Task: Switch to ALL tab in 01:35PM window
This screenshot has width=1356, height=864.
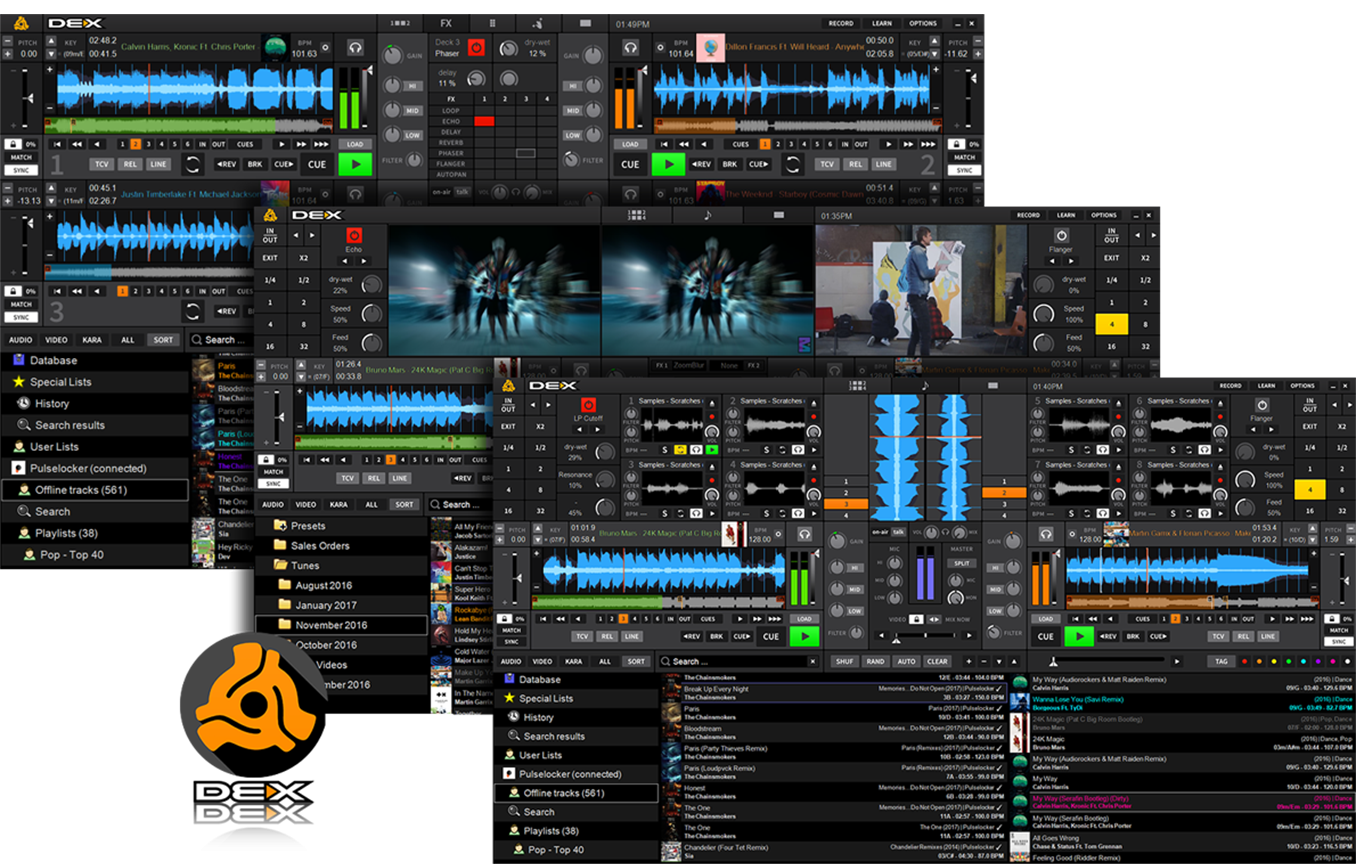Action: [371, 504]
